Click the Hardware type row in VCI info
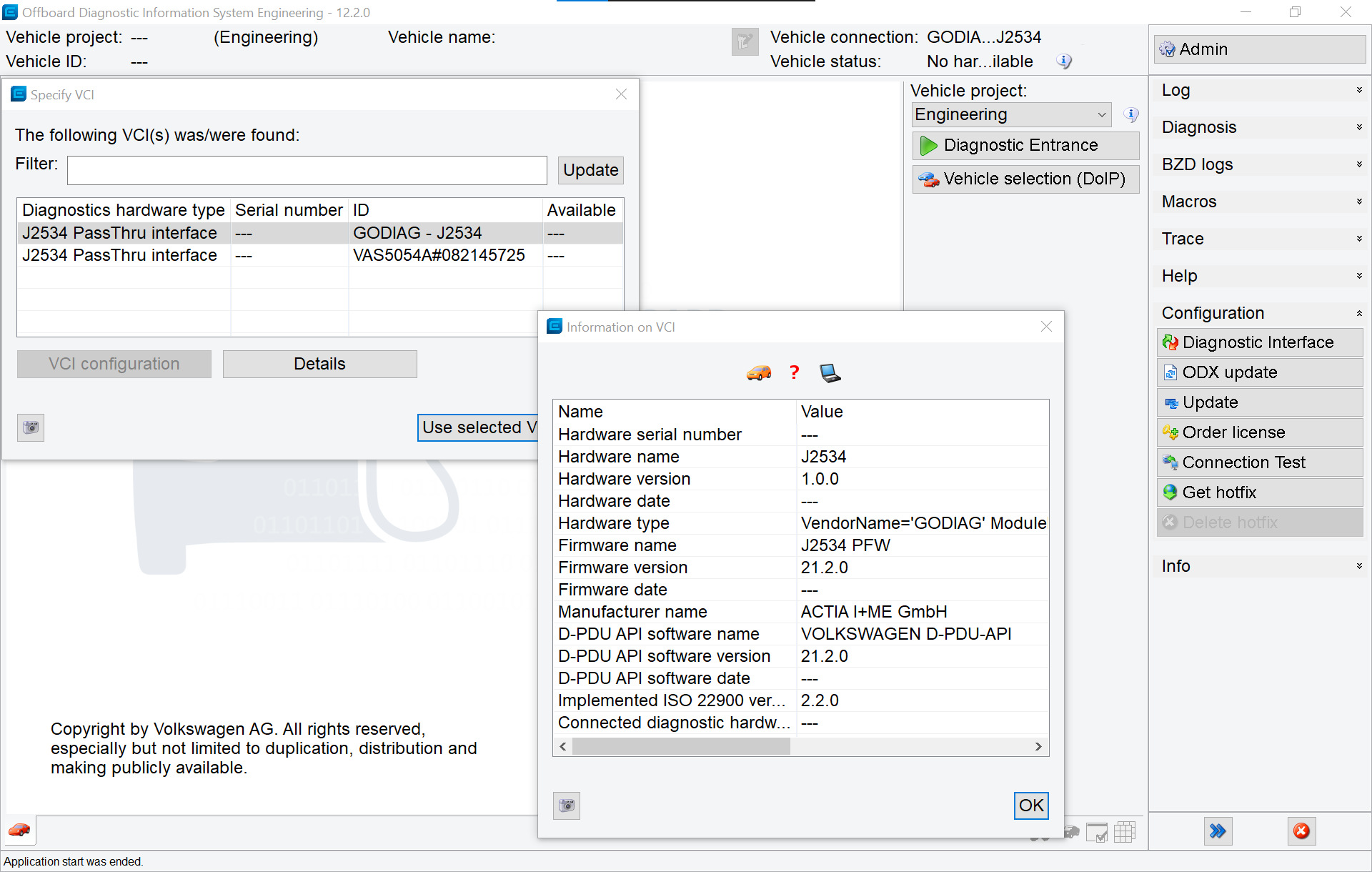The image size is (1372, 872). coord(801,523)
